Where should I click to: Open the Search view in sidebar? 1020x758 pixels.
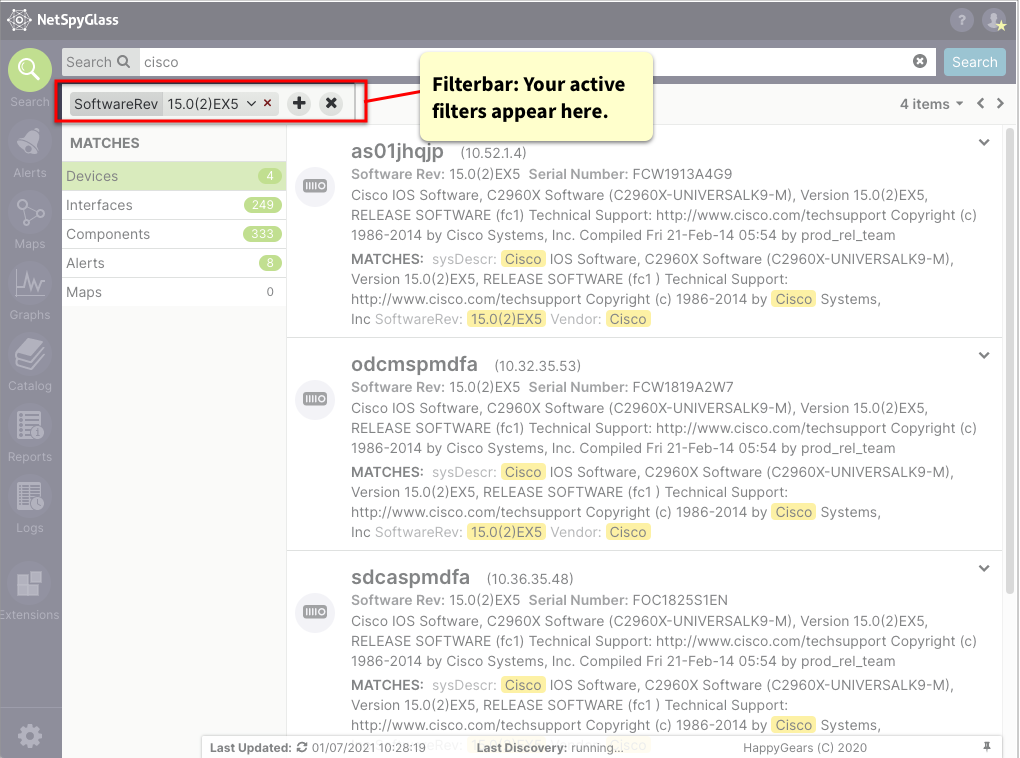(29, 70)
